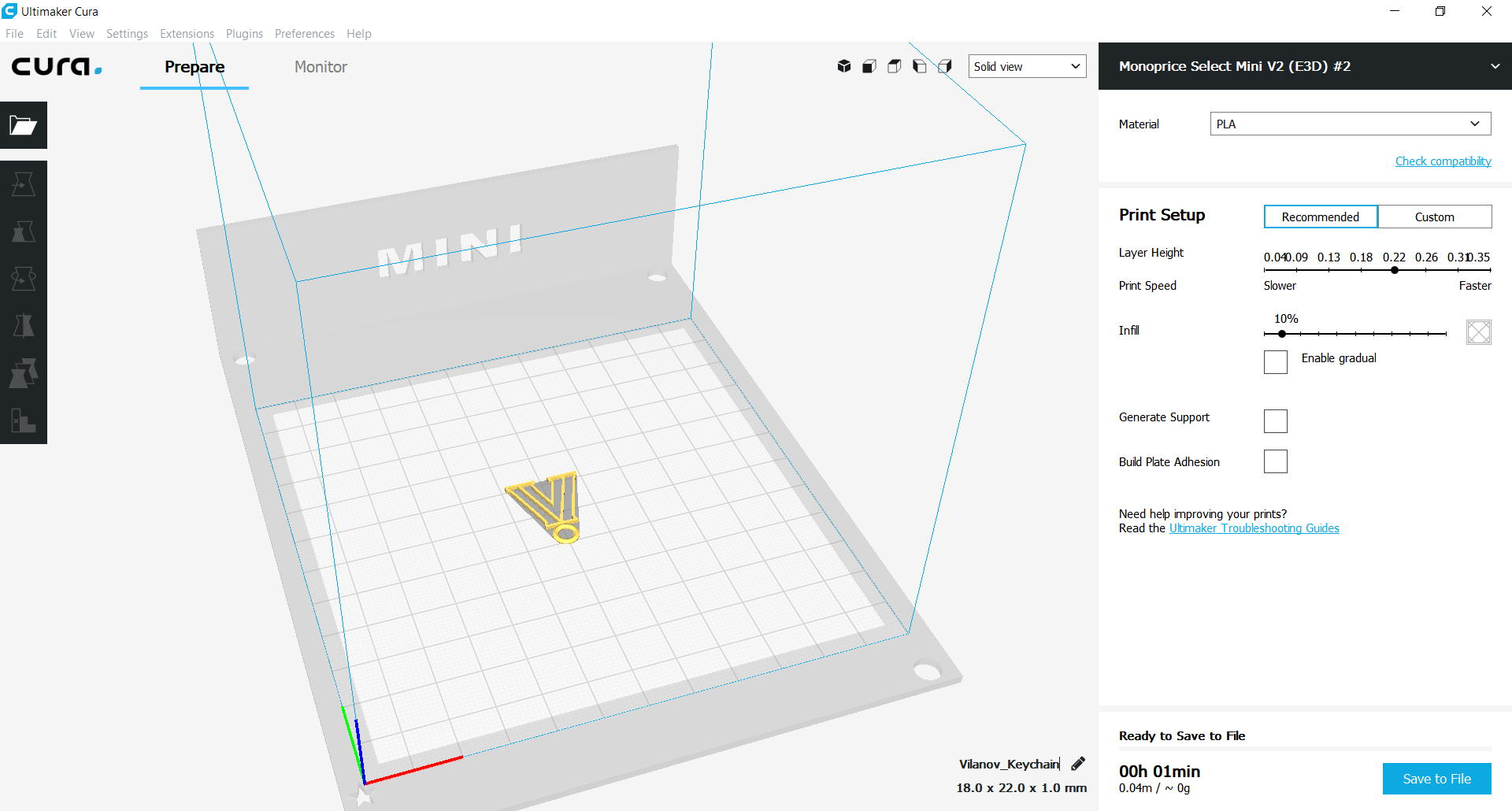Minimize the Ultimaker Cura window
Screen dimensions: 1512x811
[1395, 11]
